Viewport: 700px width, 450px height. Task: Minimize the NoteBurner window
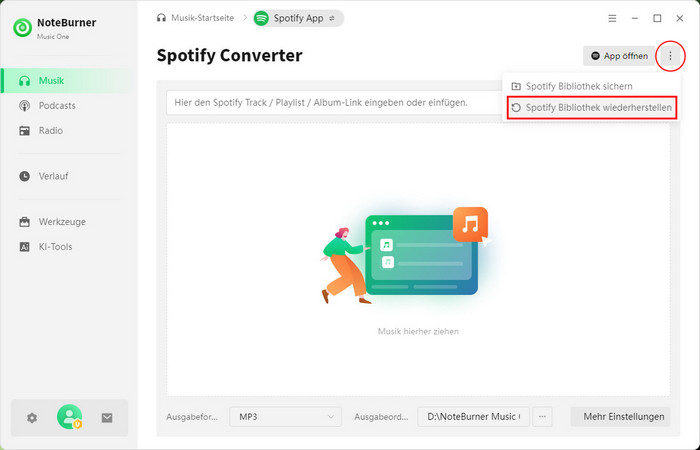pos(635,18)
